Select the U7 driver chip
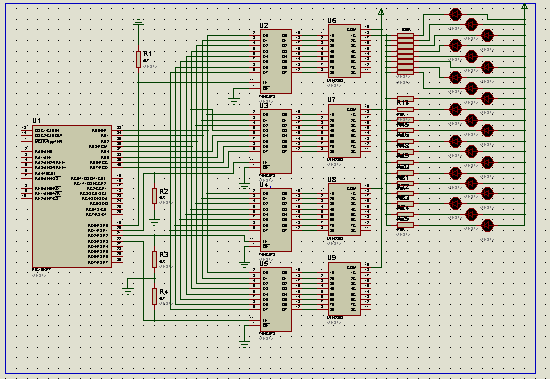550x379 pixels. click(x=344, y=131)
